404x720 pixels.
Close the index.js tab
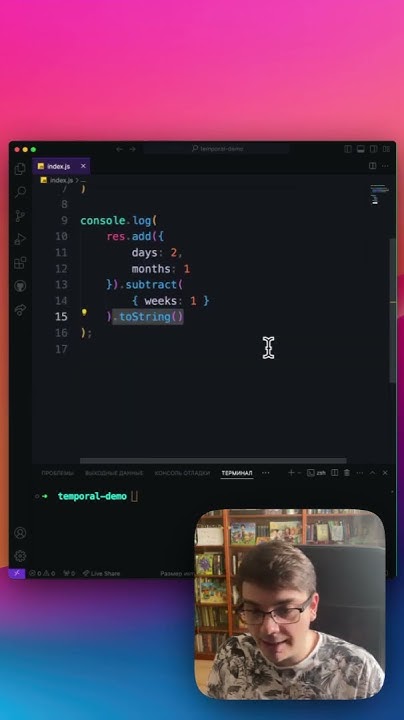click(x=83, y=166)
